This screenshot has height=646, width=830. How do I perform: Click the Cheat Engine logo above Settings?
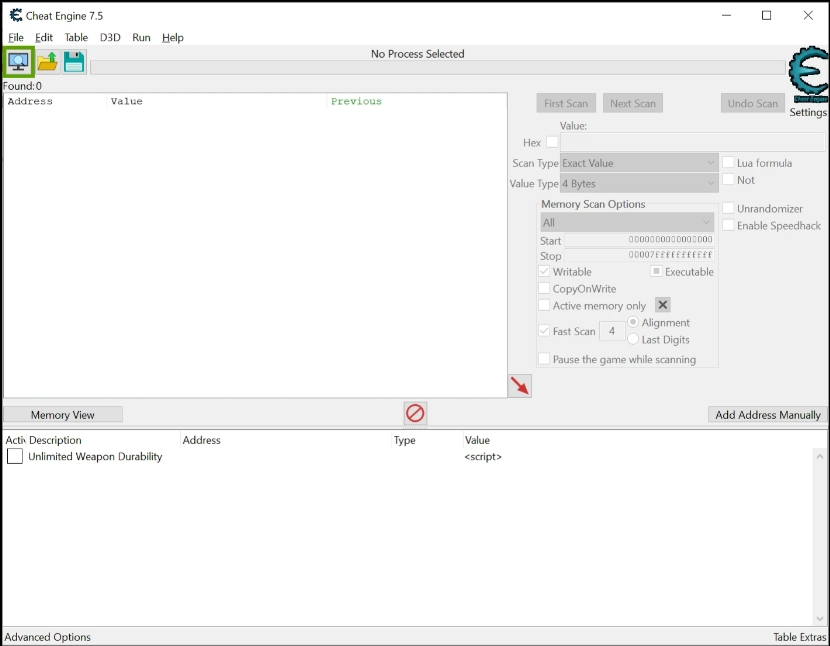808,74
